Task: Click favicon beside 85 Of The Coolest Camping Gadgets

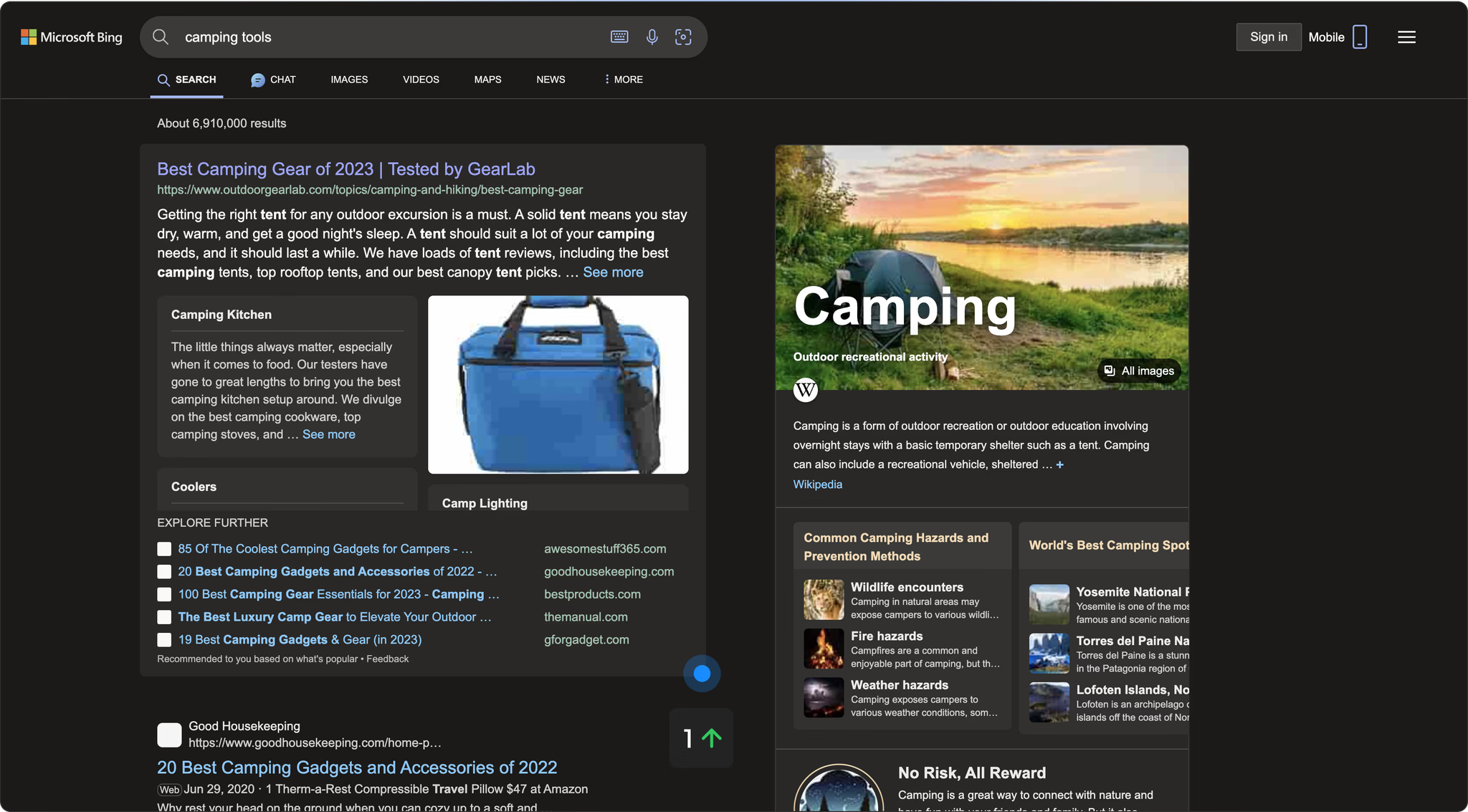Action: point(164,549)
